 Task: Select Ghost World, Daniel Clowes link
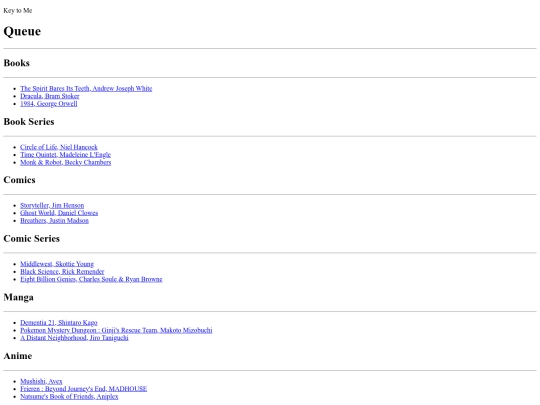59,213
